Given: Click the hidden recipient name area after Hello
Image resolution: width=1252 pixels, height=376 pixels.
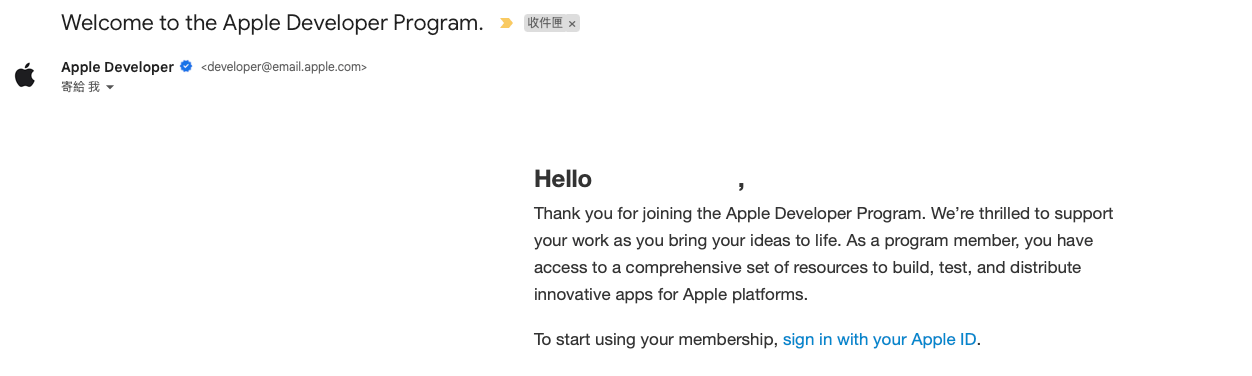Looking at the screenshot, I should pos(665,179).
